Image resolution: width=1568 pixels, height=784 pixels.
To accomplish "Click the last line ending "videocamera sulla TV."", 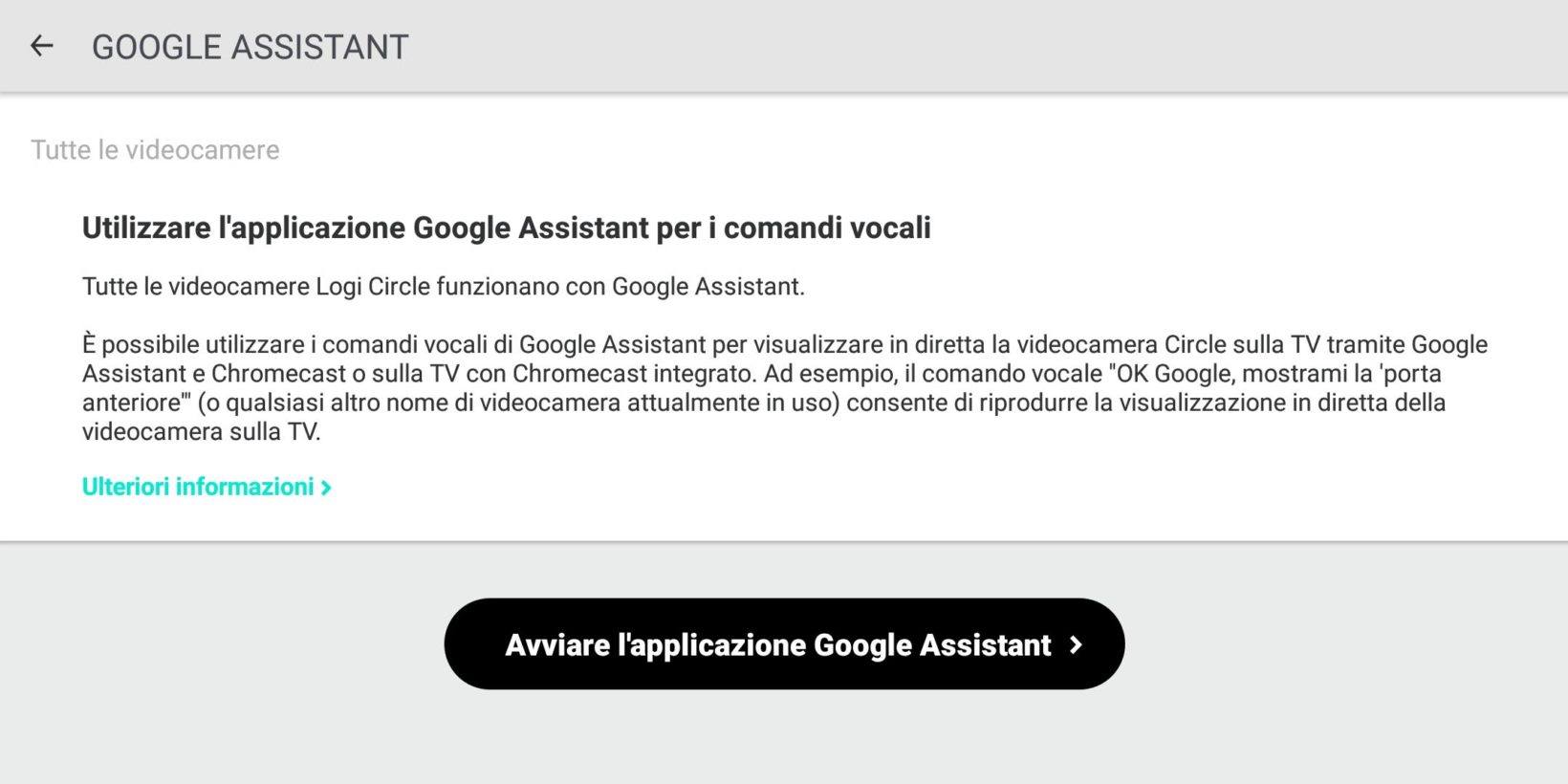I will [201, 432].
